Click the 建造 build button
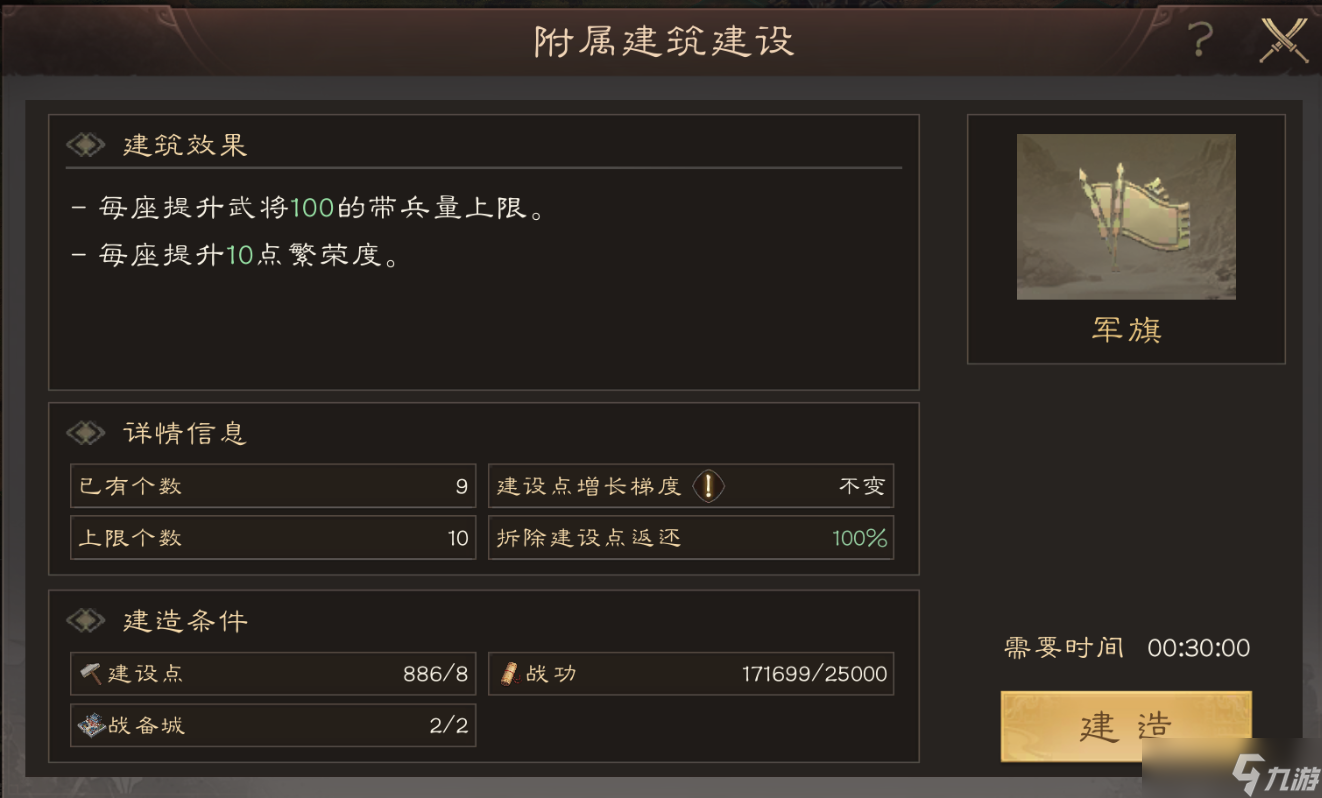The image size is (1322, 798). 1126,726
